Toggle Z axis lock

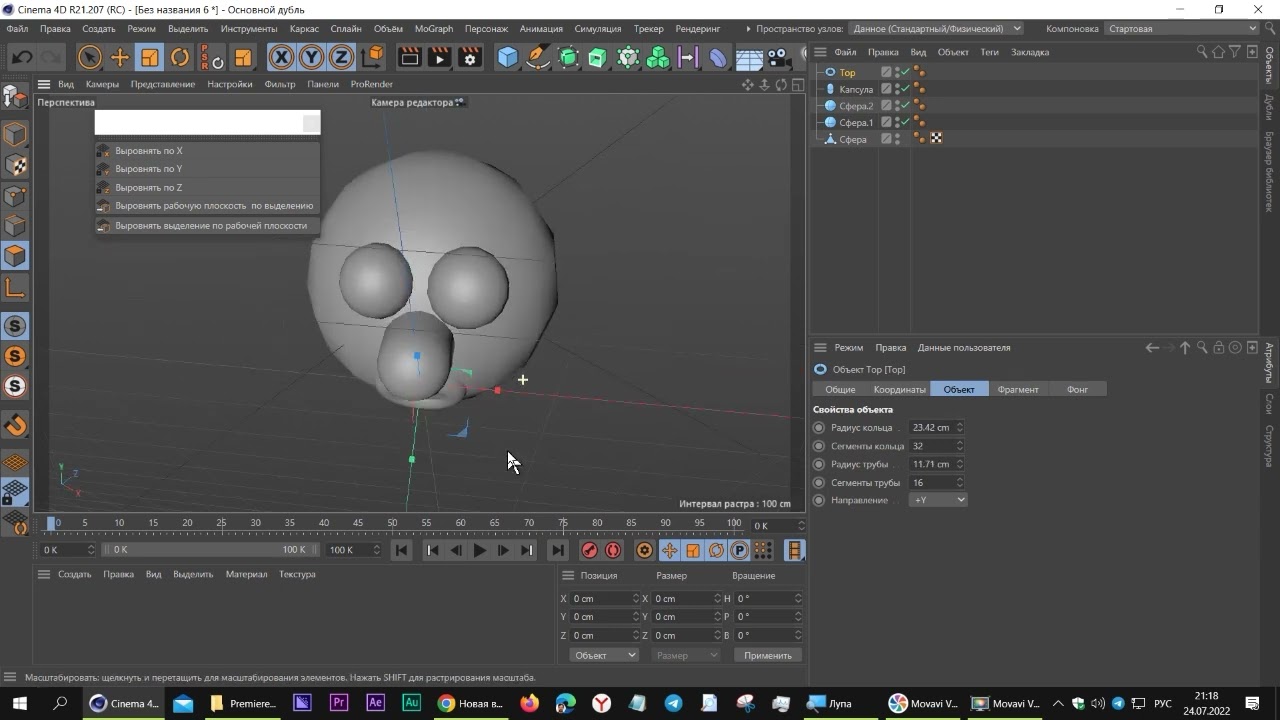(x=342, y=58)
